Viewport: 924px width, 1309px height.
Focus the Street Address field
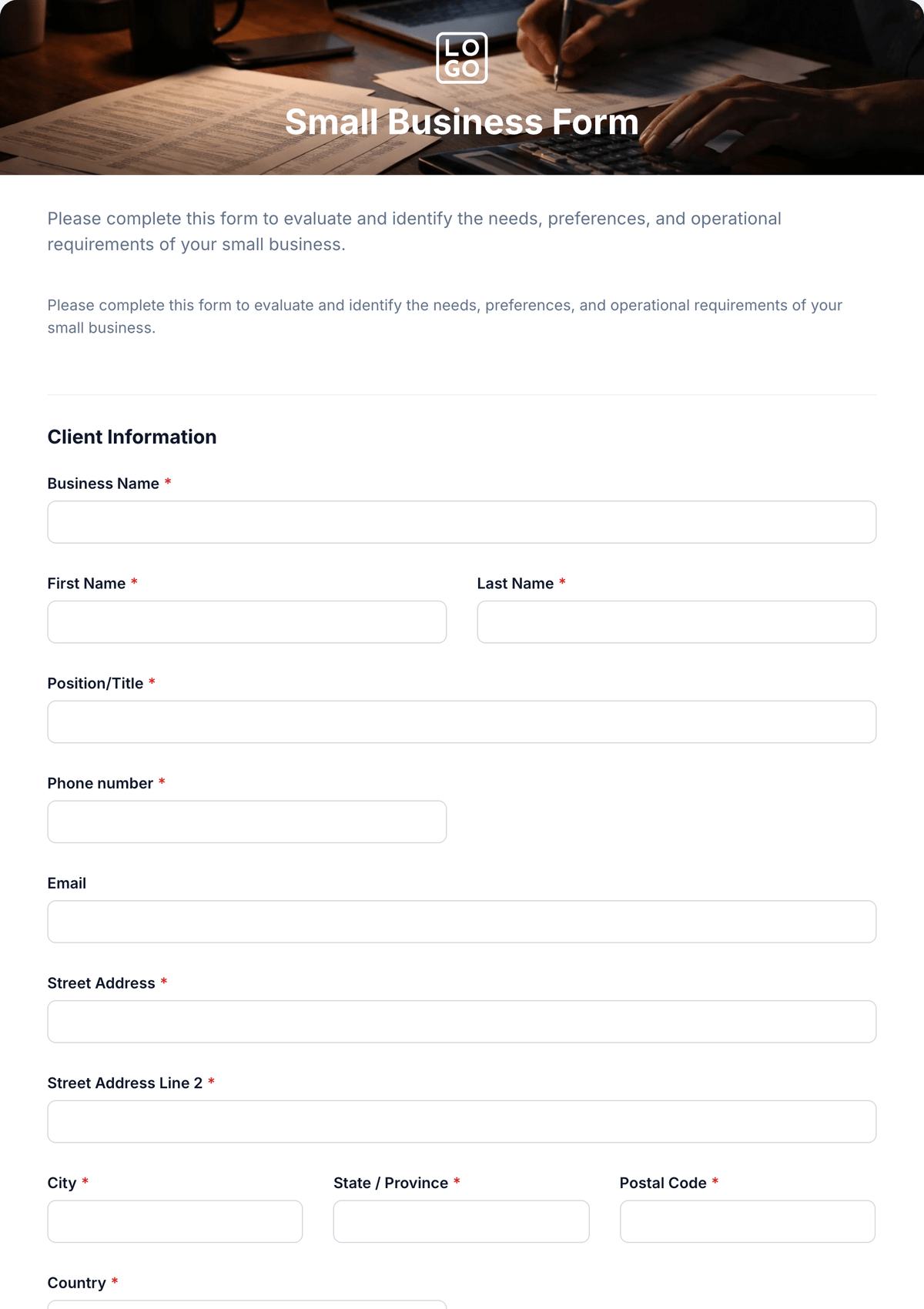tap(462, 1022)
